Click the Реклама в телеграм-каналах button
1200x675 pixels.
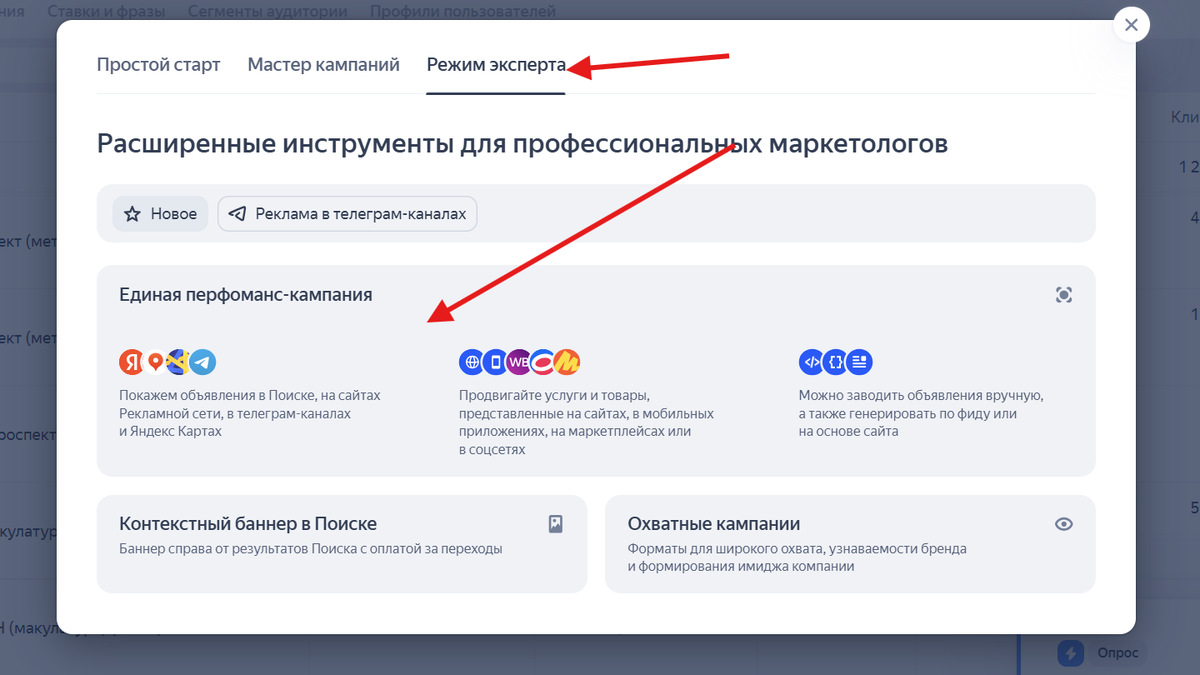pos(347,213)
